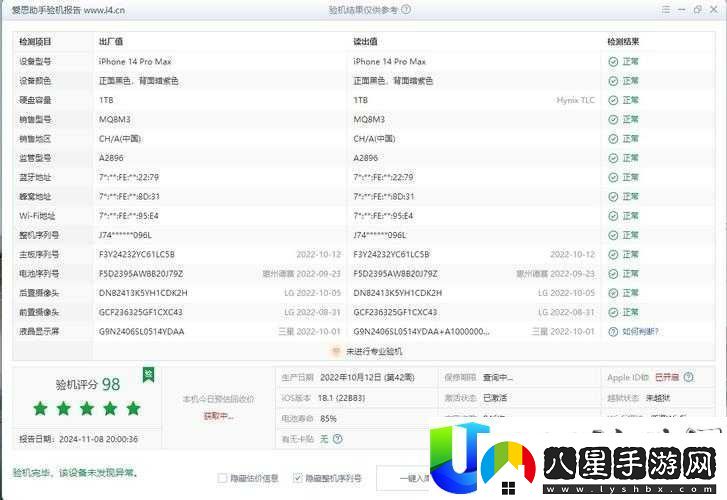
Task: Click the 验机评分 98 score
Action: coord(88,385)
